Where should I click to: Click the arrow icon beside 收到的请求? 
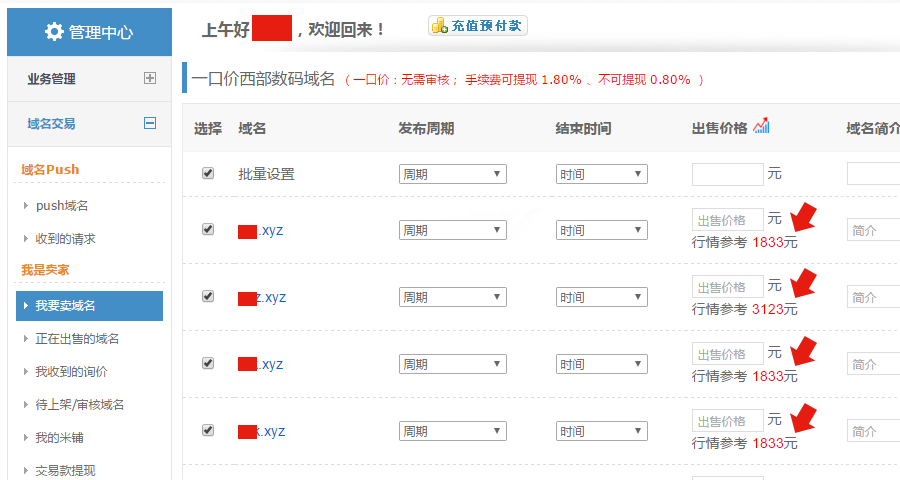(26, 239)
